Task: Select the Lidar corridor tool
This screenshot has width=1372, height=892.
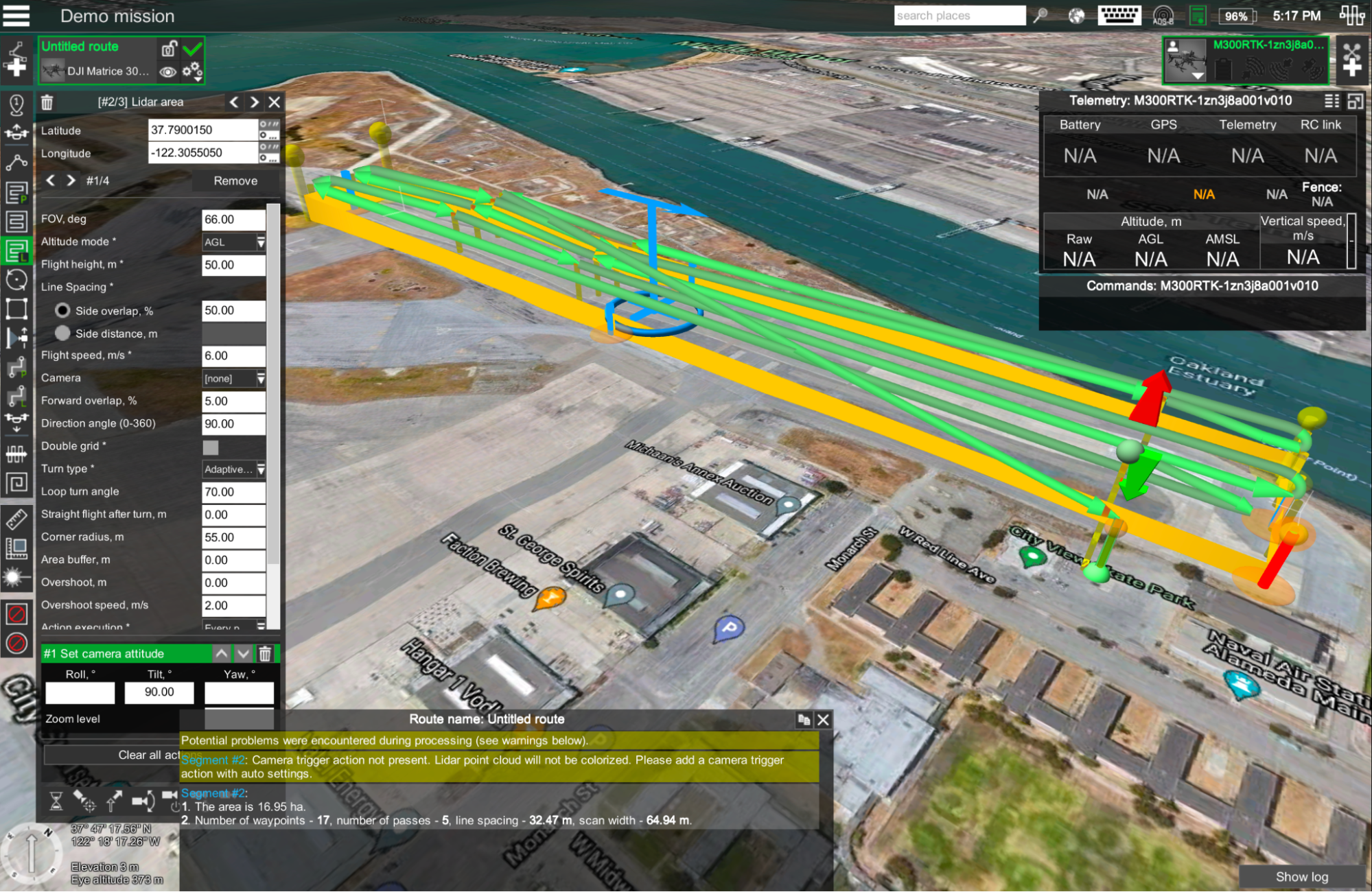Action: [16, 397]
